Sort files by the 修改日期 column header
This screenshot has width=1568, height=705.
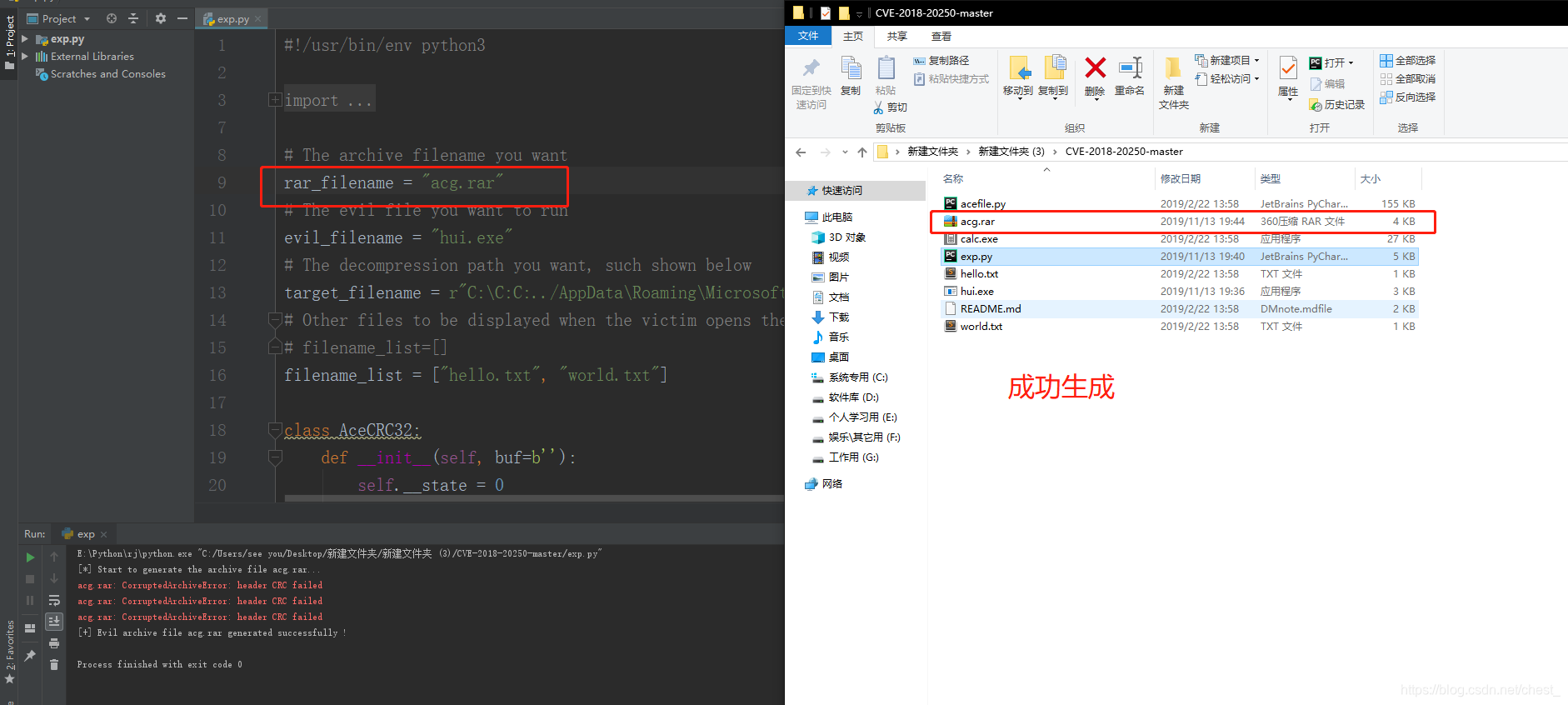tap(1181, 178)
